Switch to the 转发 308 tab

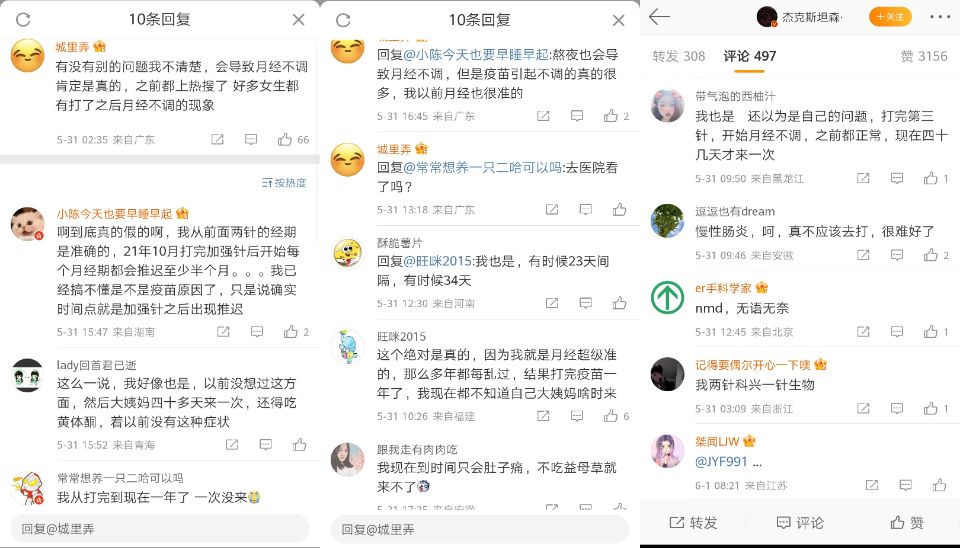point(678,56)
